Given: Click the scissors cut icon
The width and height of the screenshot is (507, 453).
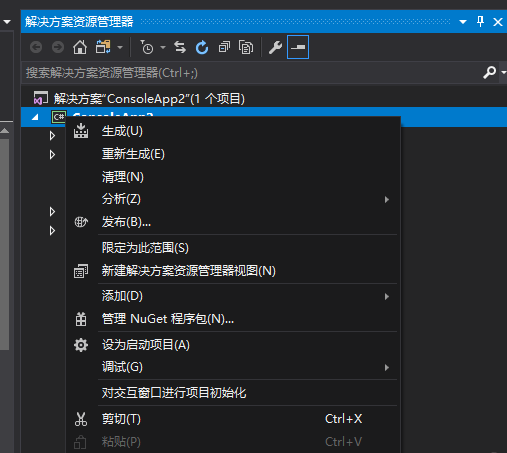Looking at the screenshot, I should click(81, 419).
